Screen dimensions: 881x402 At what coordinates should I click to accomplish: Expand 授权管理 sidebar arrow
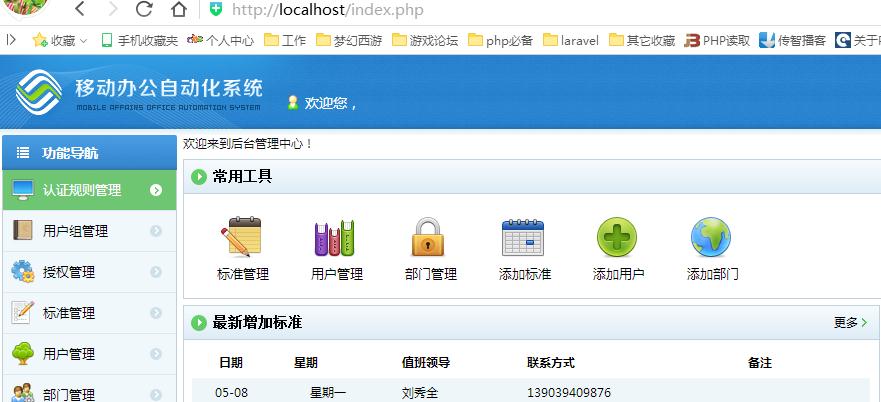click(156, 272)
